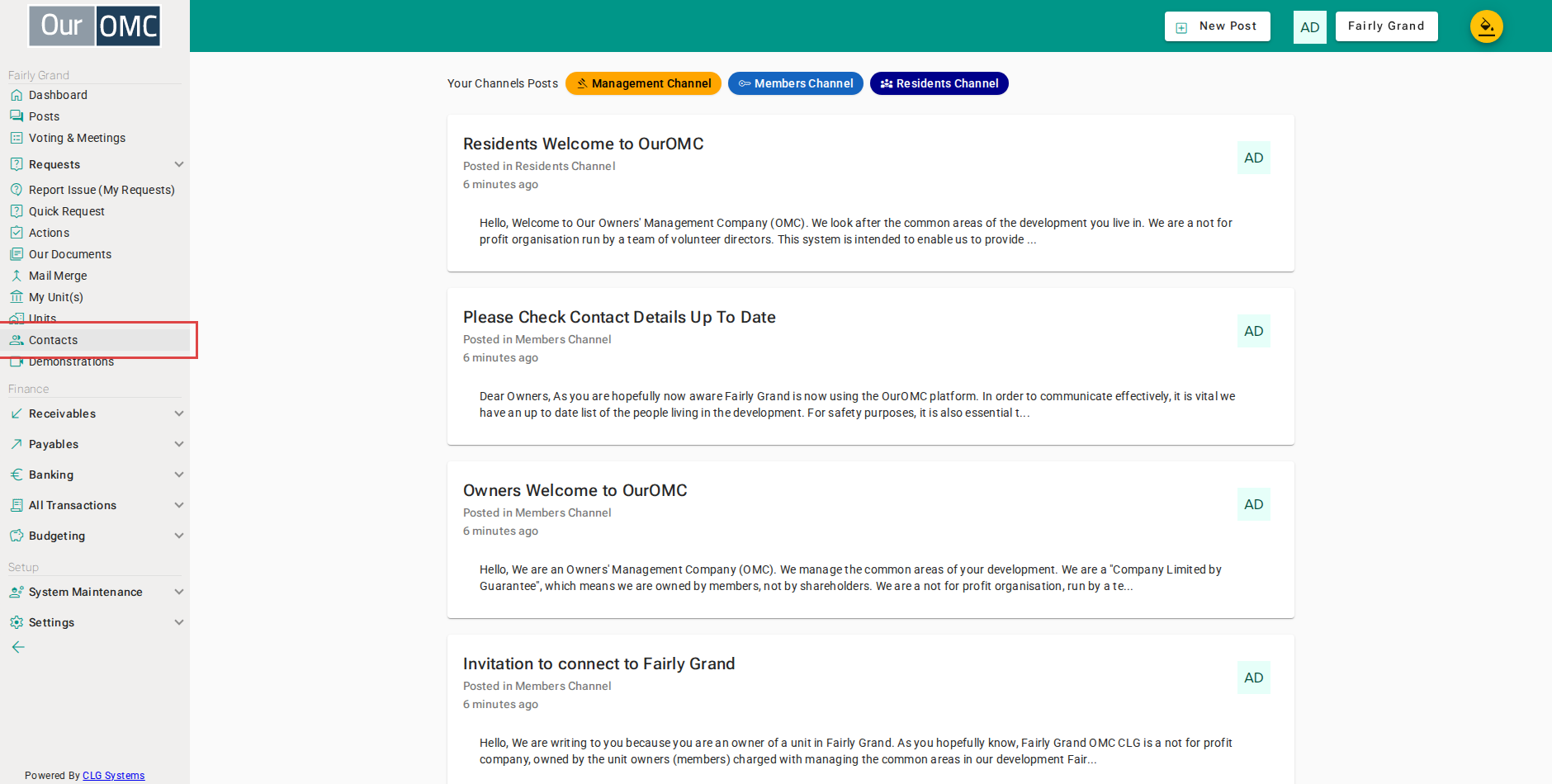
Task: Open Demonstrations in the sidebar
Action: pos(71,361)
